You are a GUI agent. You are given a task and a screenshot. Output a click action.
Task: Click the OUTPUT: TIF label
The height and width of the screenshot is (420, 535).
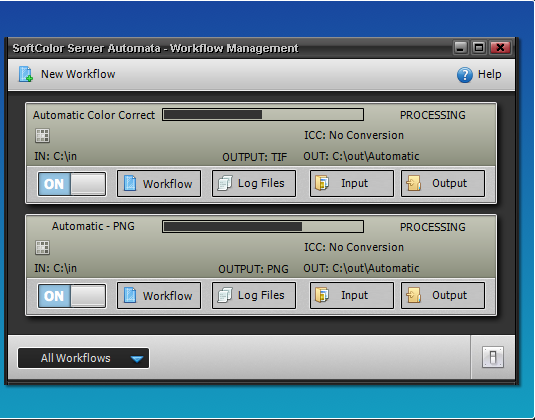(x=255, y=157)
